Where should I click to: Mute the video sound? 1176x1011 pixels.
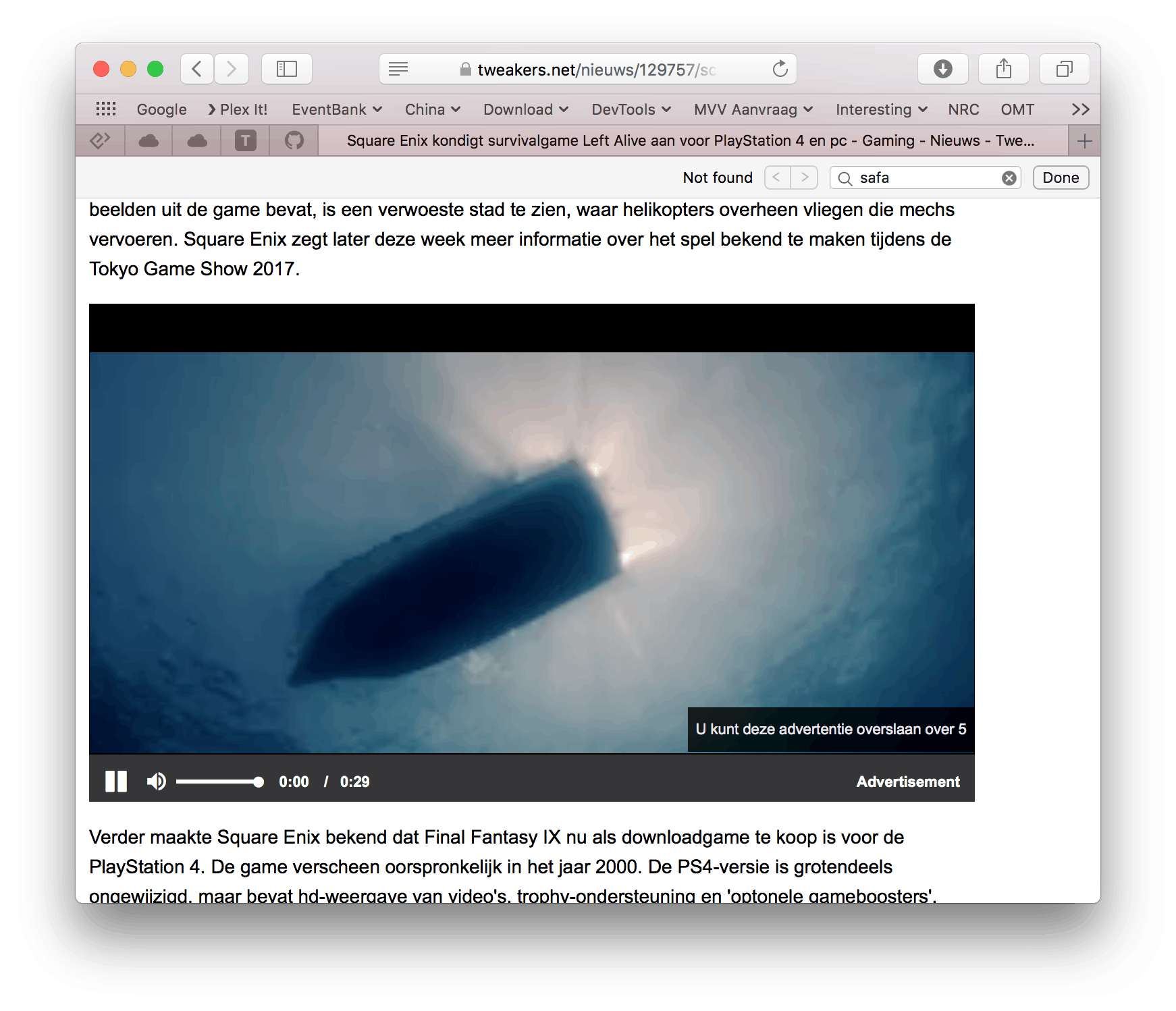coord(156,782)
